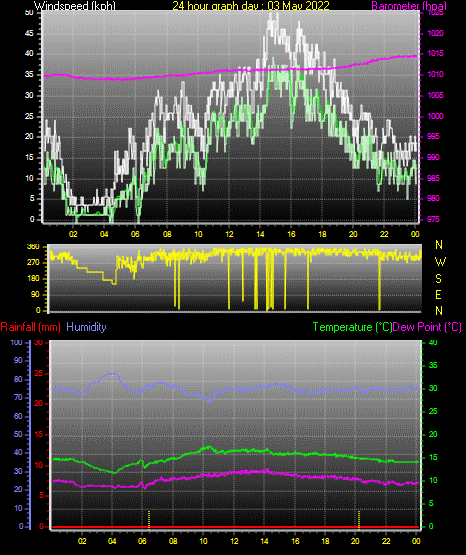Click the 1000 value on barometer axis
This screenshot has width=466, height=555.
(436, 116)
